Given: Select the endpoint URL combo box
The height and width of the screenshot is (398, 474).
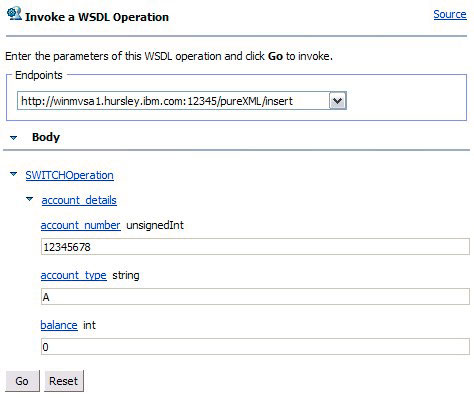Looking at the screenshot, I should point(182,101).
